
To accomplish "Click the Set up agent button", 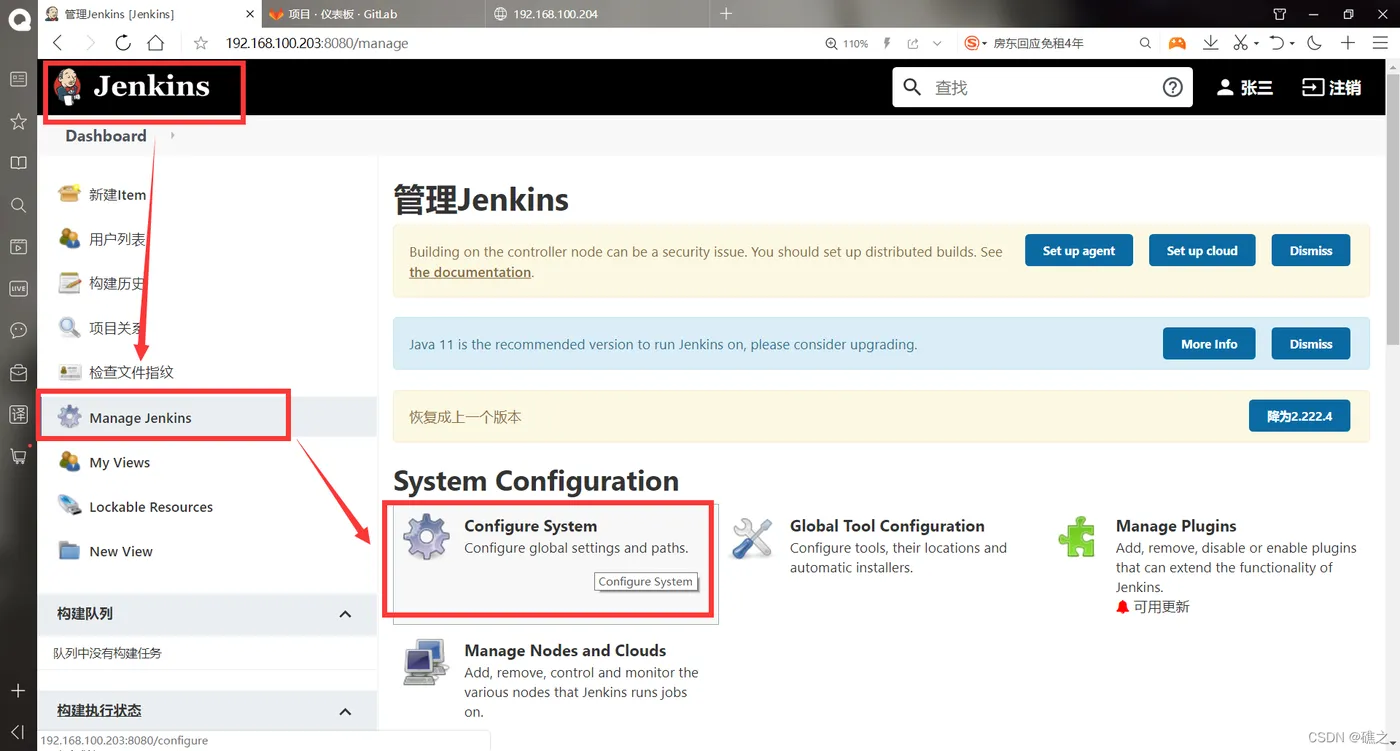I will click(1079, 250).
